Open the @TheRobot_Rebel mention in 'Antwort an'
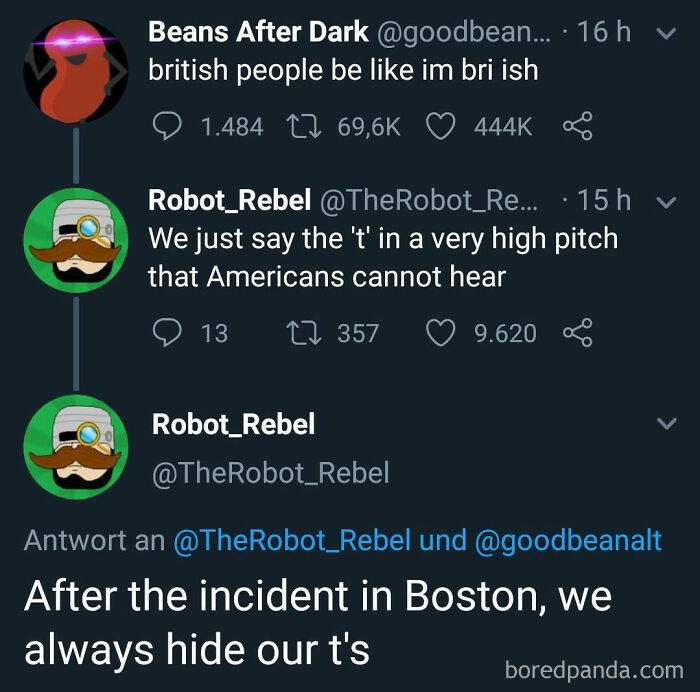 pos(291,540)
